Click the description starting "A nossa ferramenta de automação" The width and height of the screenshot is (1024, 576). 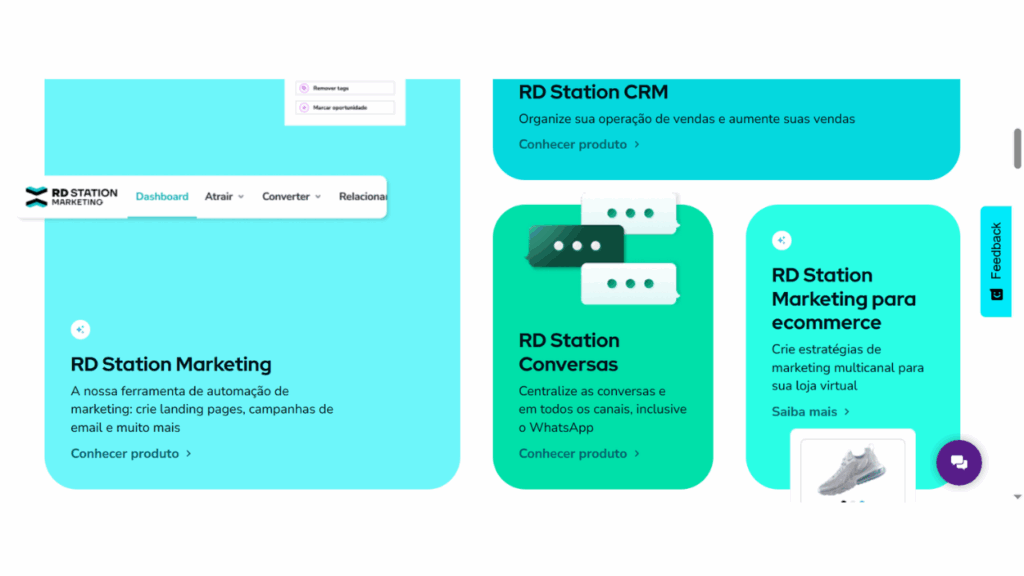pyautogui.click(x=202, y=409)
